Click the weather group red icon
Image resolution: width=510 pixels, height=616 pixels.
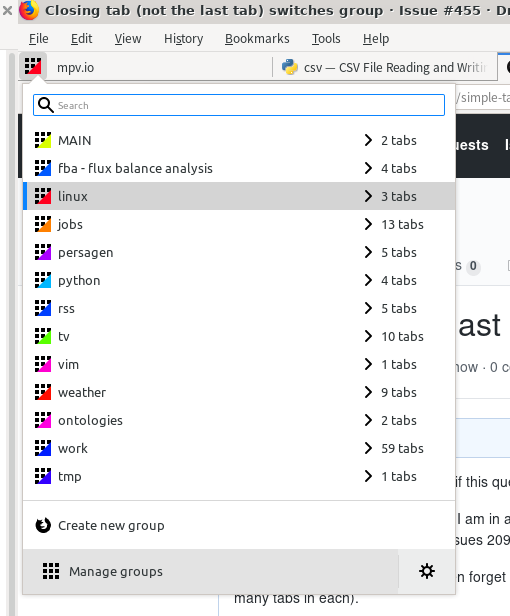click(43, 392)
